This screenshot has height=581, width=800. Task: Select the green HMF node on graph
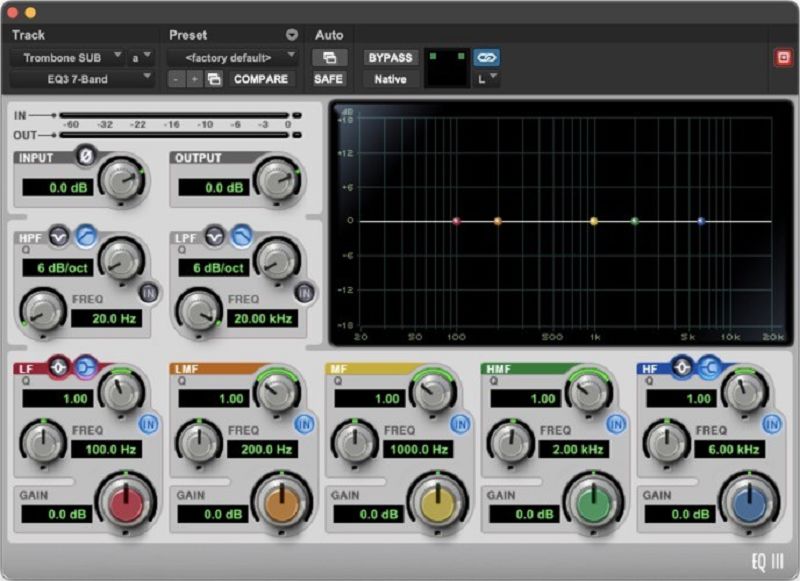635,221
